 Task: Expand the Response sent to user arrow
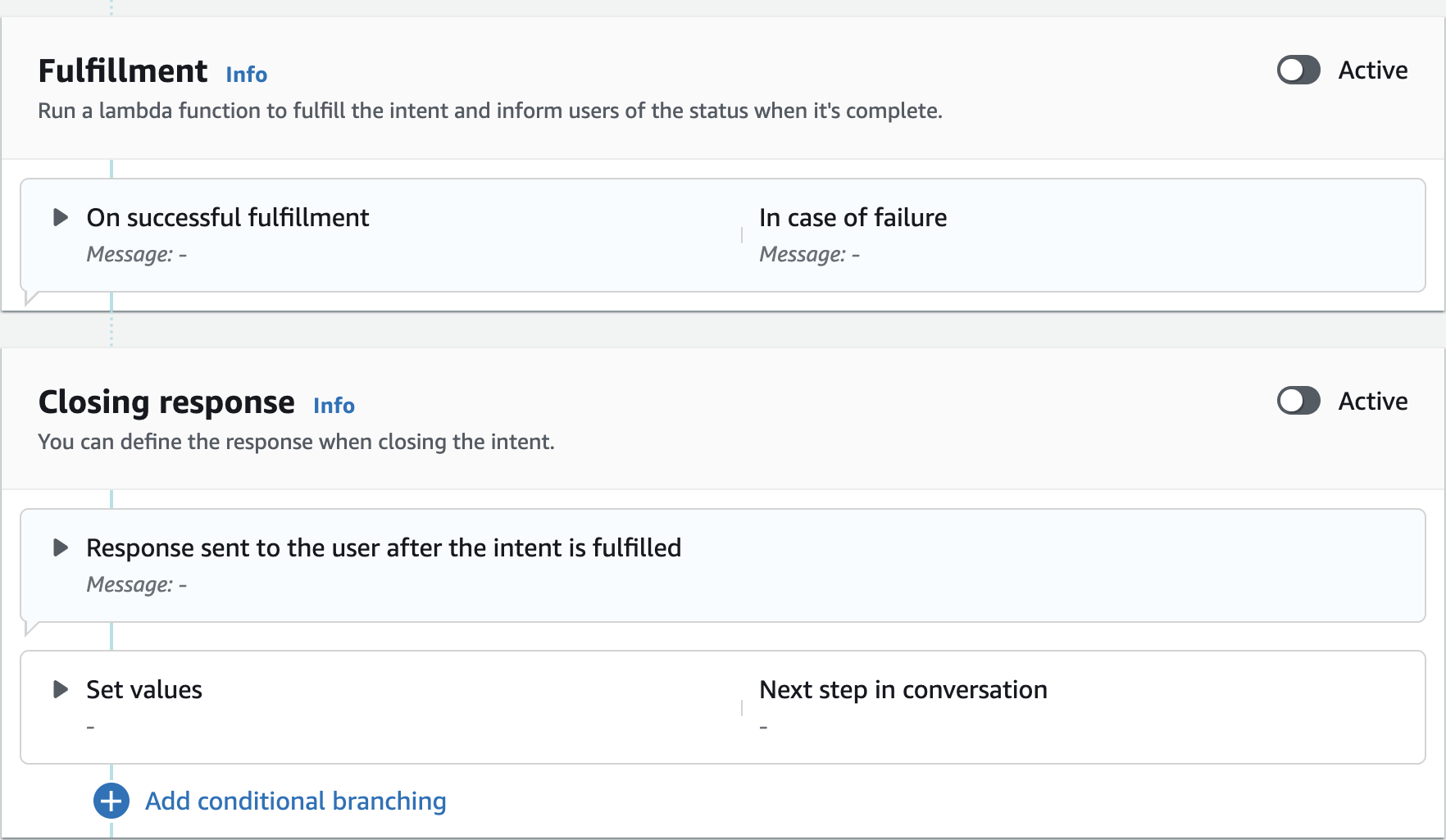click(x=60, y=547)
